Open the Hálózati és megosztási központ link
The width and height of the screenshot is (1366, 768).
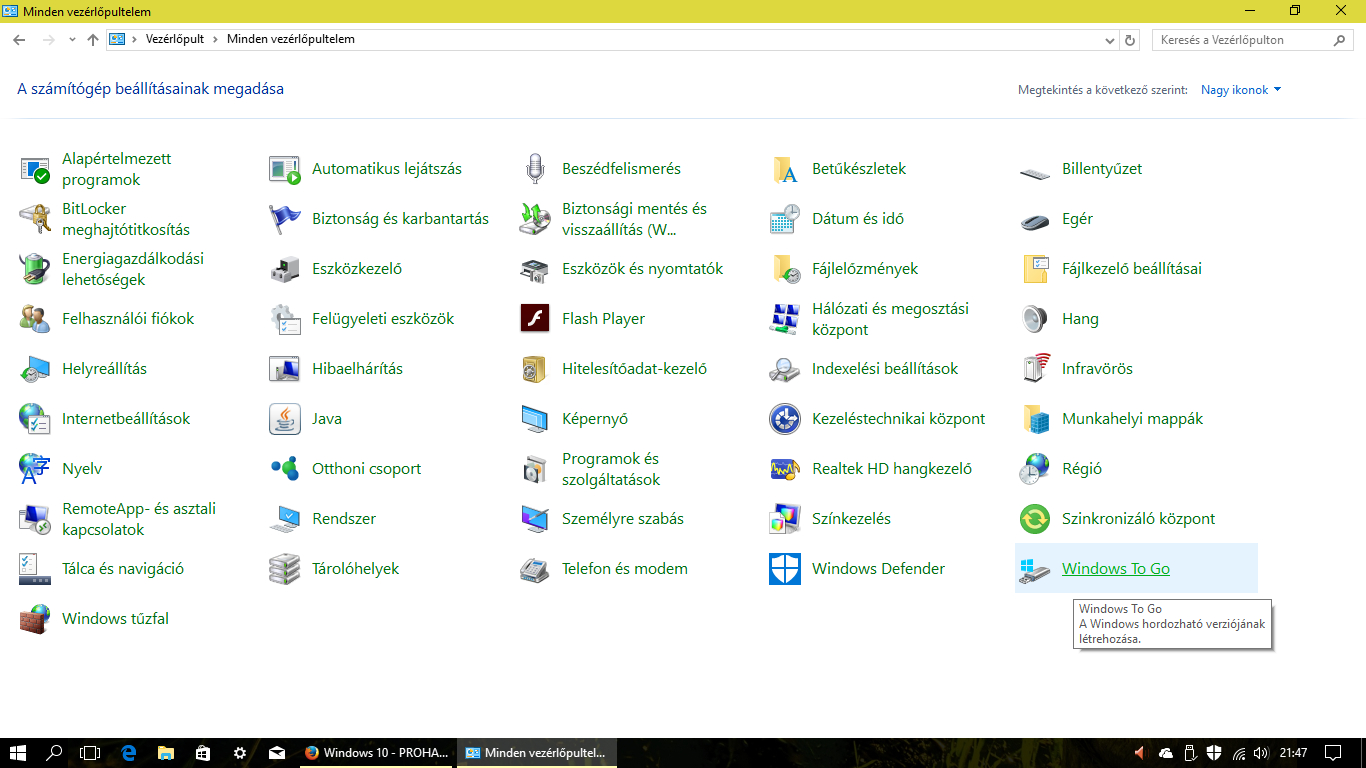point(890,319)
